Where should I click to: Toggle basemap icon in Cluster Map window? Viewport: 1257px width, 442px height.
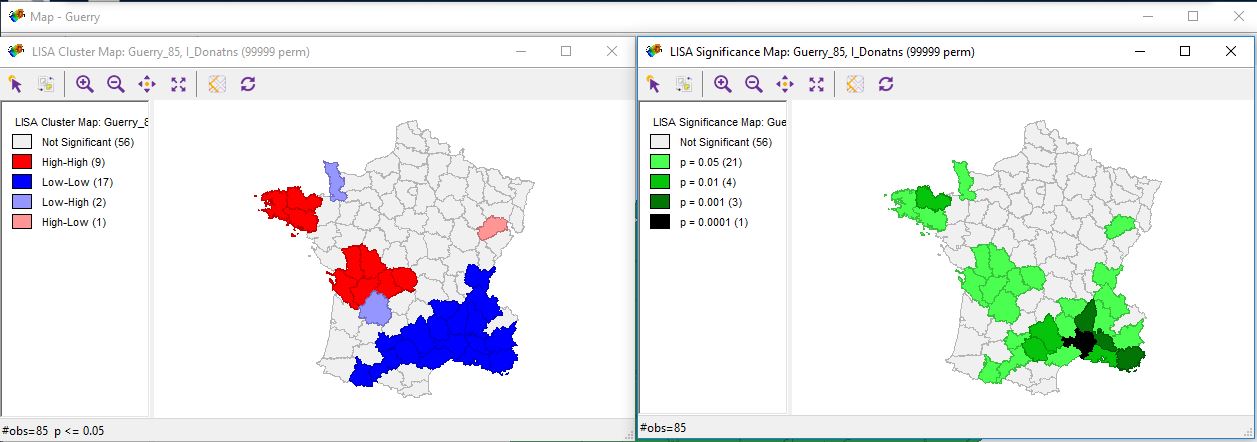click(x=216, y=85)
